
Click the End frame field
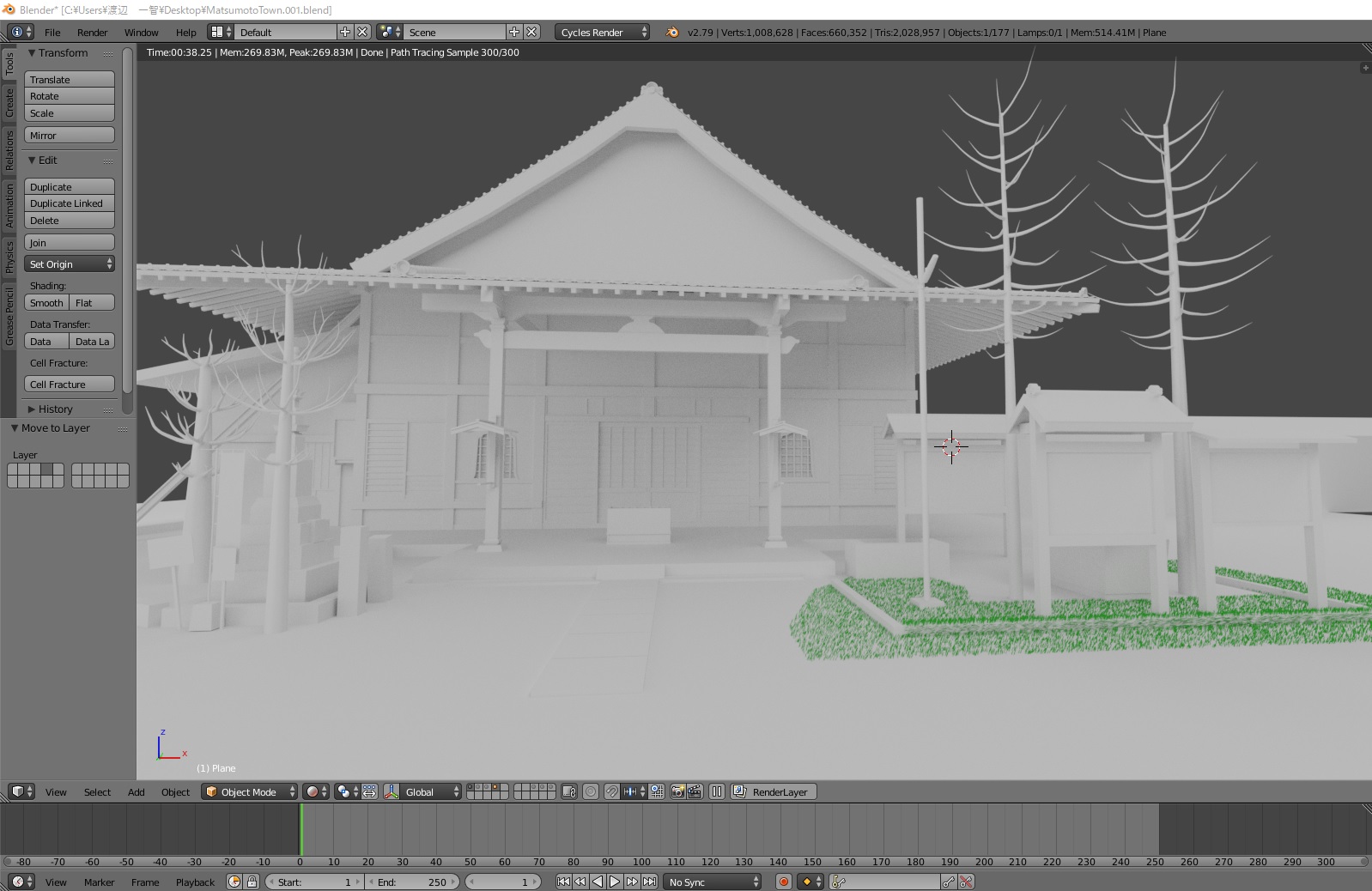pyautogui.click(x=412, y=882)
